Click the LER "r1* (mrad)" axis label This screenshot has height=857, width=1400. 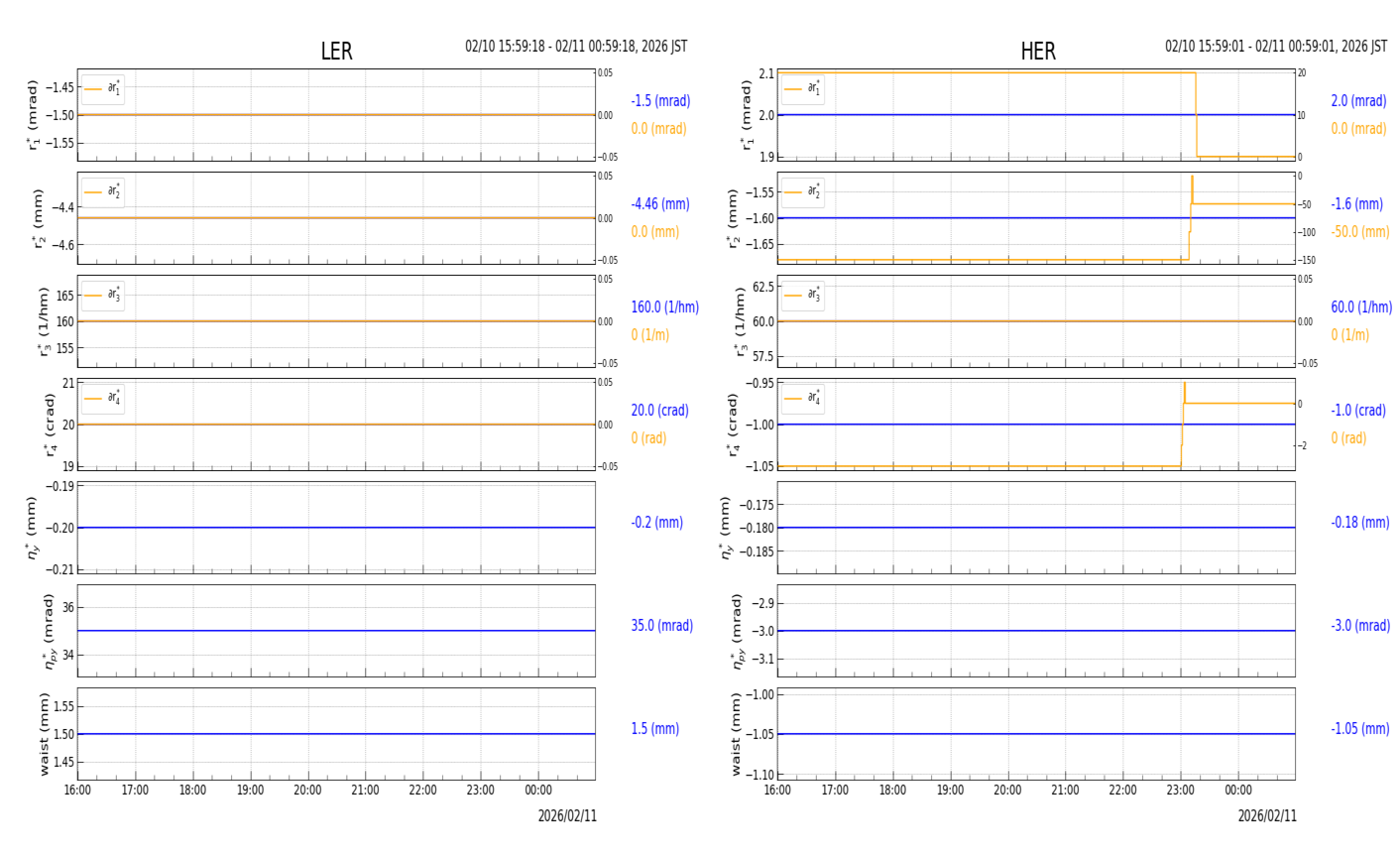pyautogui.click(x=34, y=115)
